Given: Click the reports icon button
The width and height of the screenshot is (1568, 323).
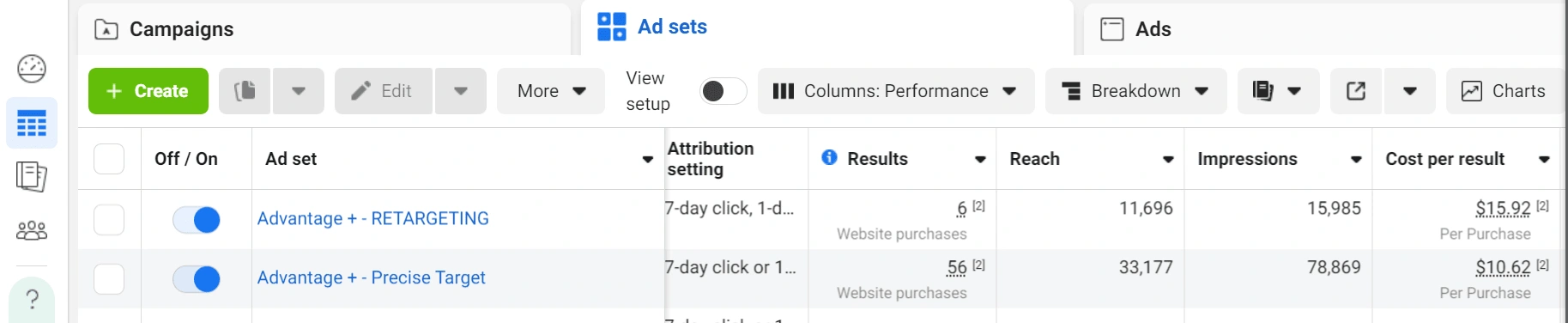Looking at the screenshot, I should coord(1262,91).
